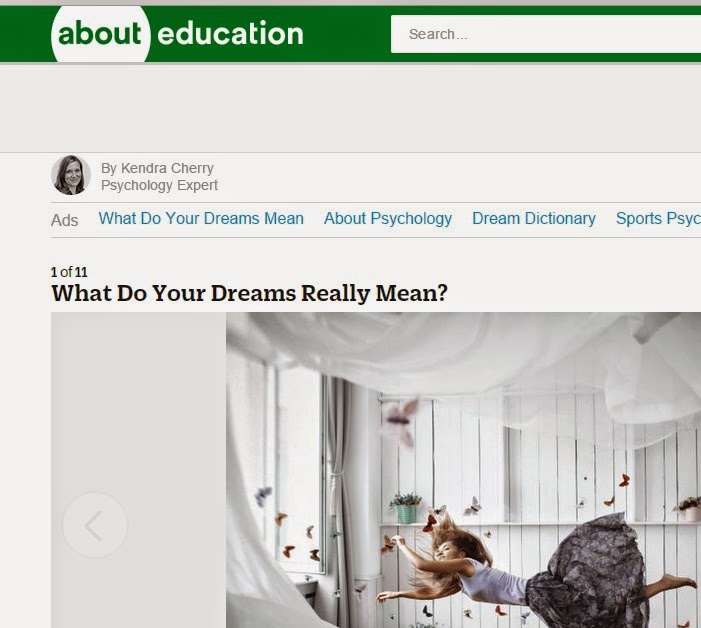
Task: Click the 'Psychology Expert' label
Action: (159, 185)
